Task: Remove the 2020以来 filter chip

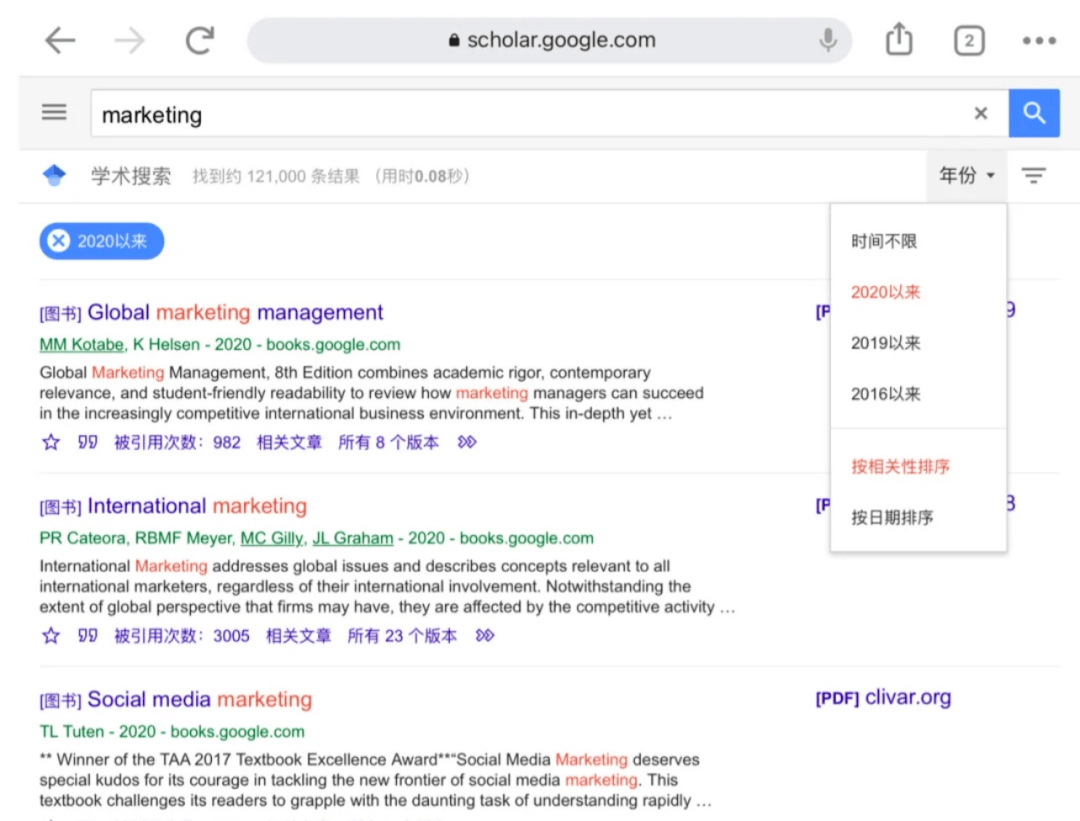Action: point(59,241)
